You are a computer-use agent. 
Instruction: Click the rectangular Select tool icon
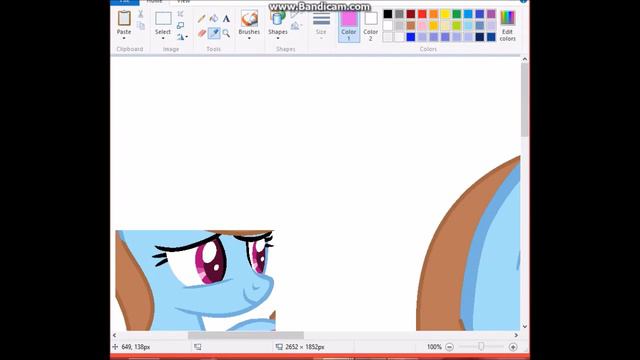click(x=163, y=19)
